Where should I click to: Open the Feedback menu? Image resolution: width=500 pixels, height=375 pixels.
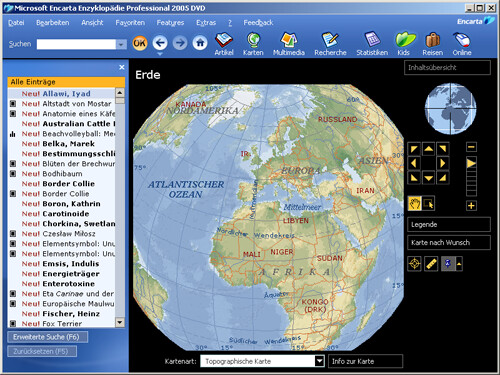(x=258, y=23)
